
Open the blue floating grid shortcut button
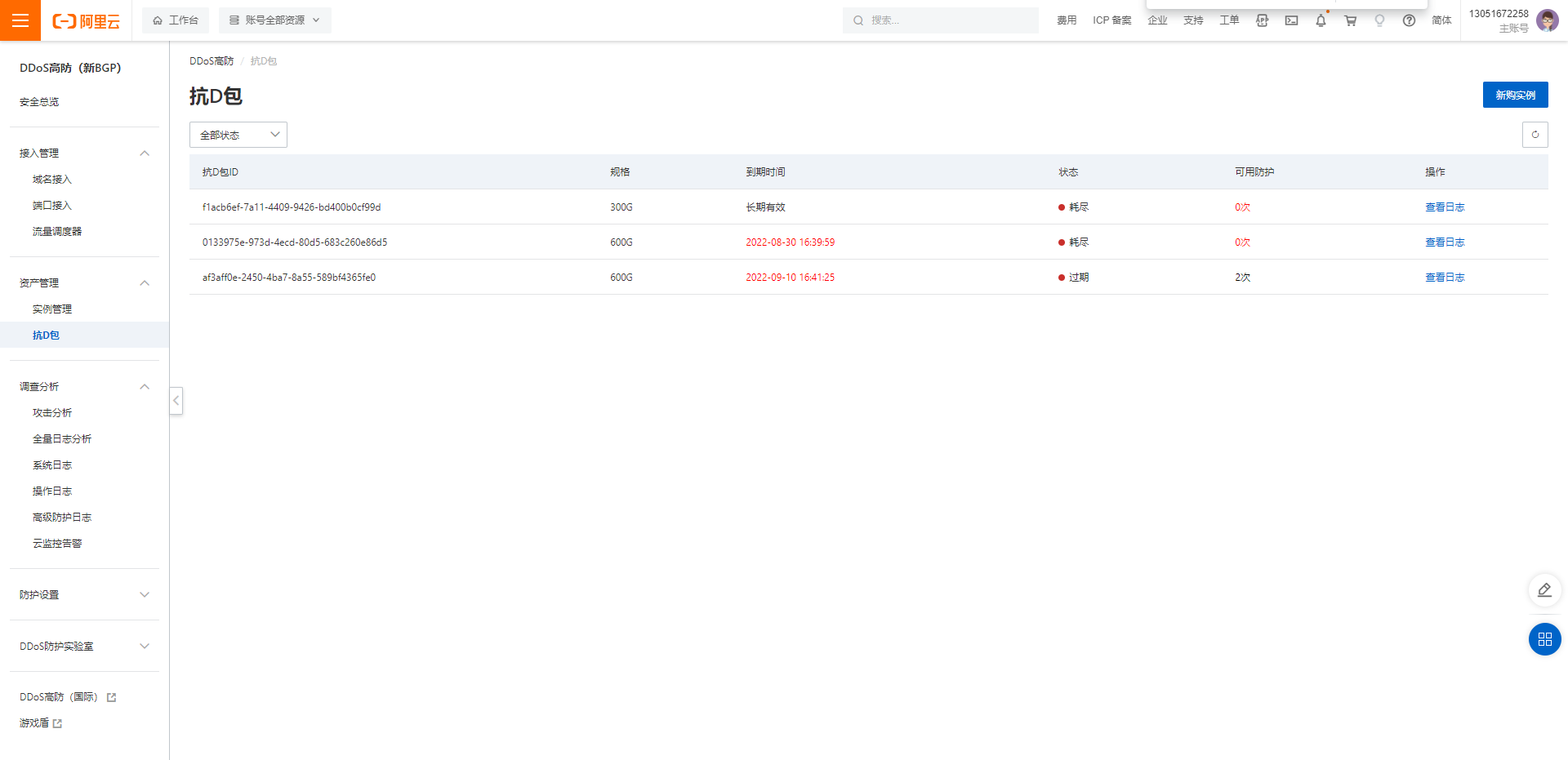1544,639
